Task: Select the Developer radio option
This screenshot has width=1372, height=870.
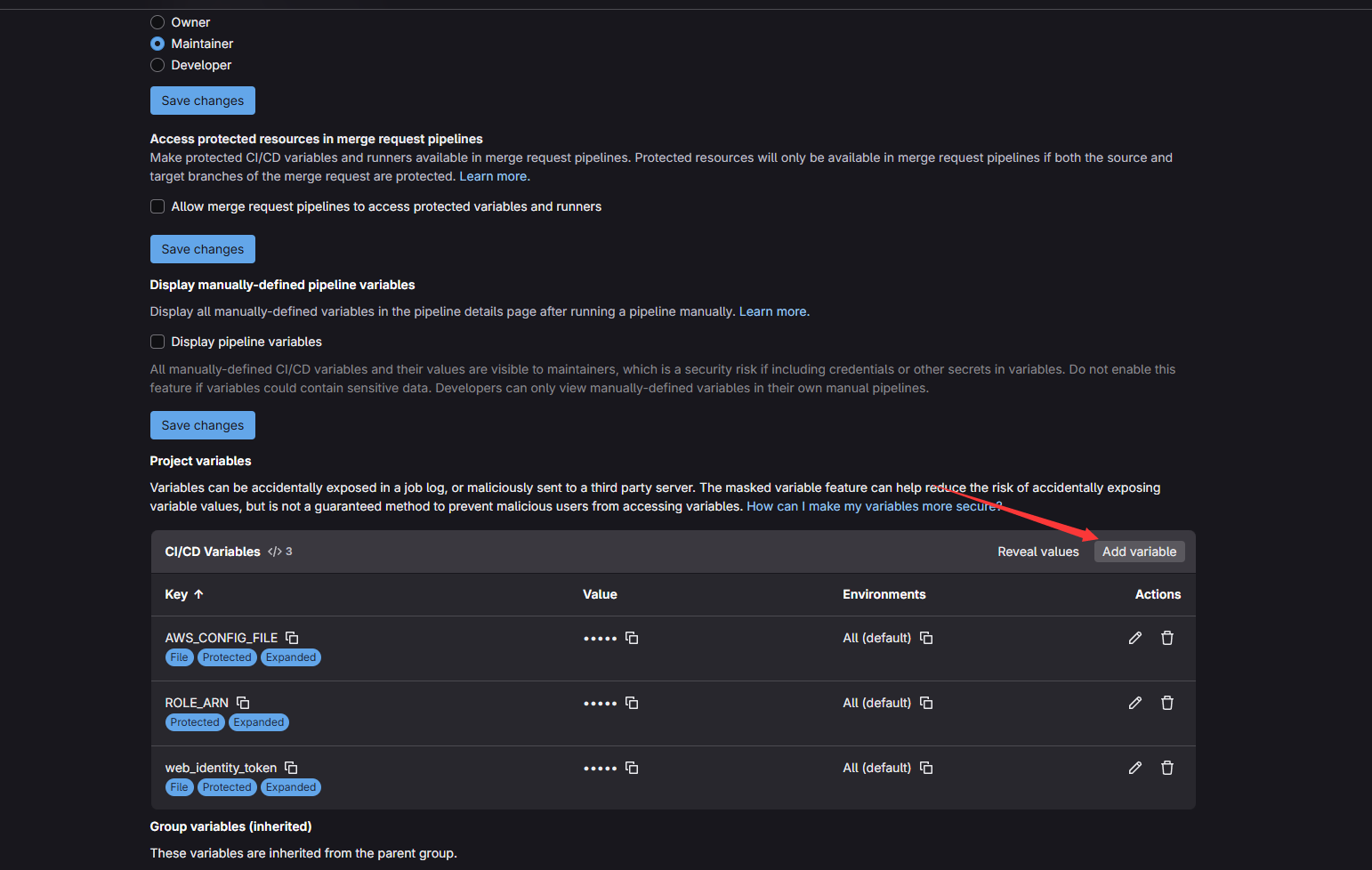Action: pos(157,65)
